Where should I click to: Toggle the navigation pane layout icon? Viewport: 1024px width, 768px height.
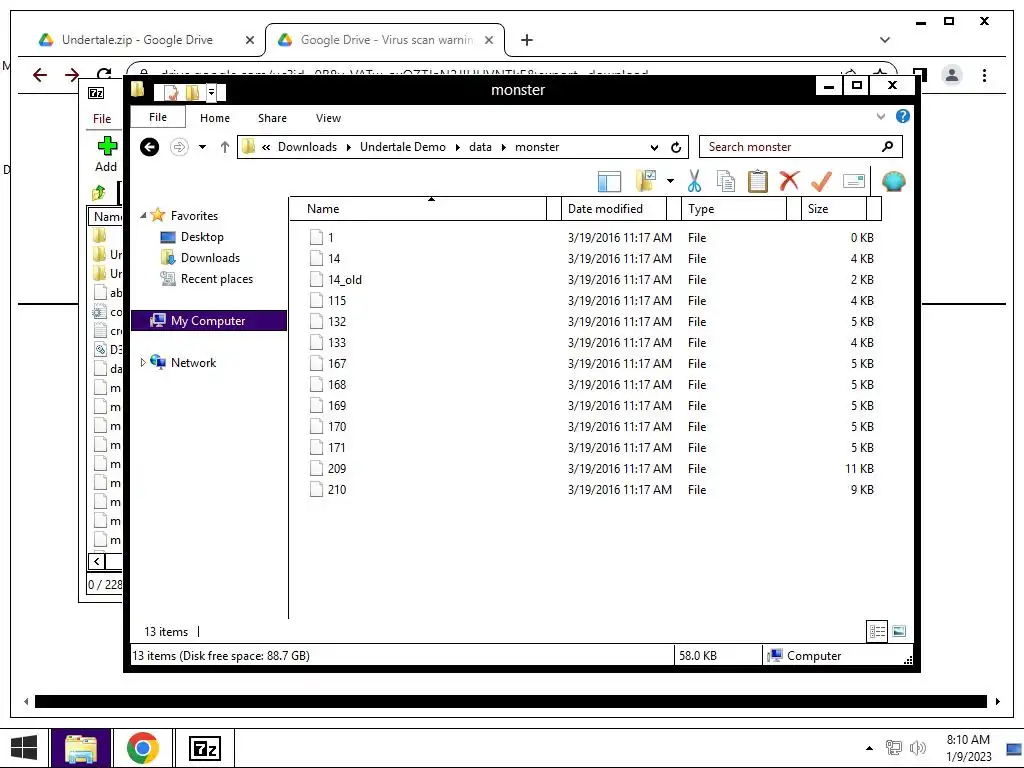click(609, 181)
